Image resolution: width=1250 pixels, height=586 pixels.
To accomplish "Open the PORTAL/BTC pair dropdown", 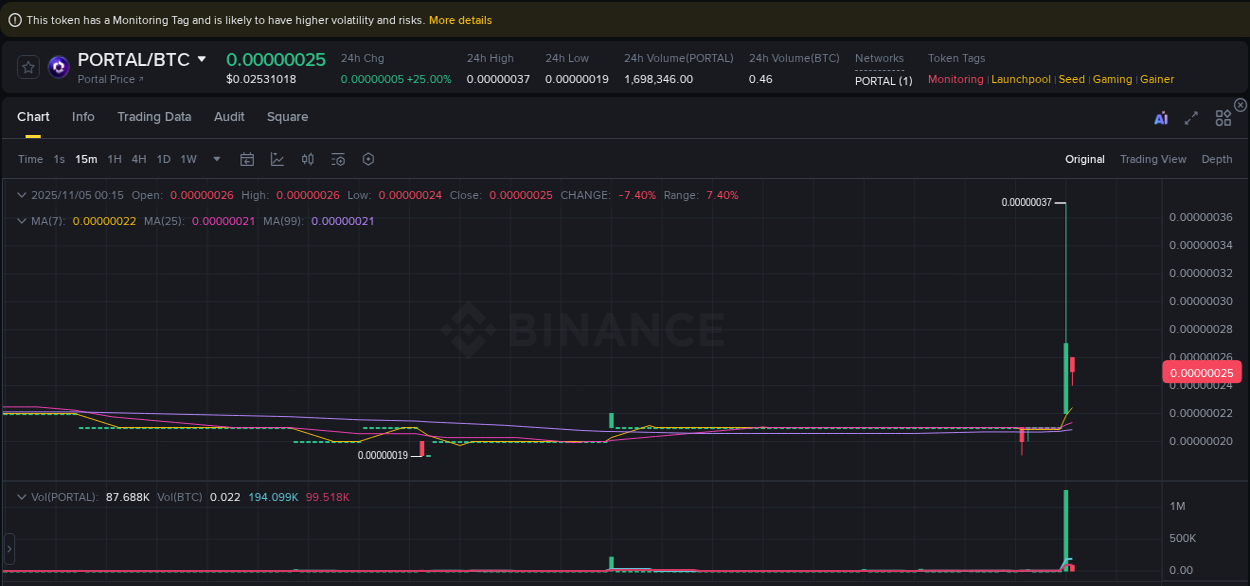I will (200, 59).
